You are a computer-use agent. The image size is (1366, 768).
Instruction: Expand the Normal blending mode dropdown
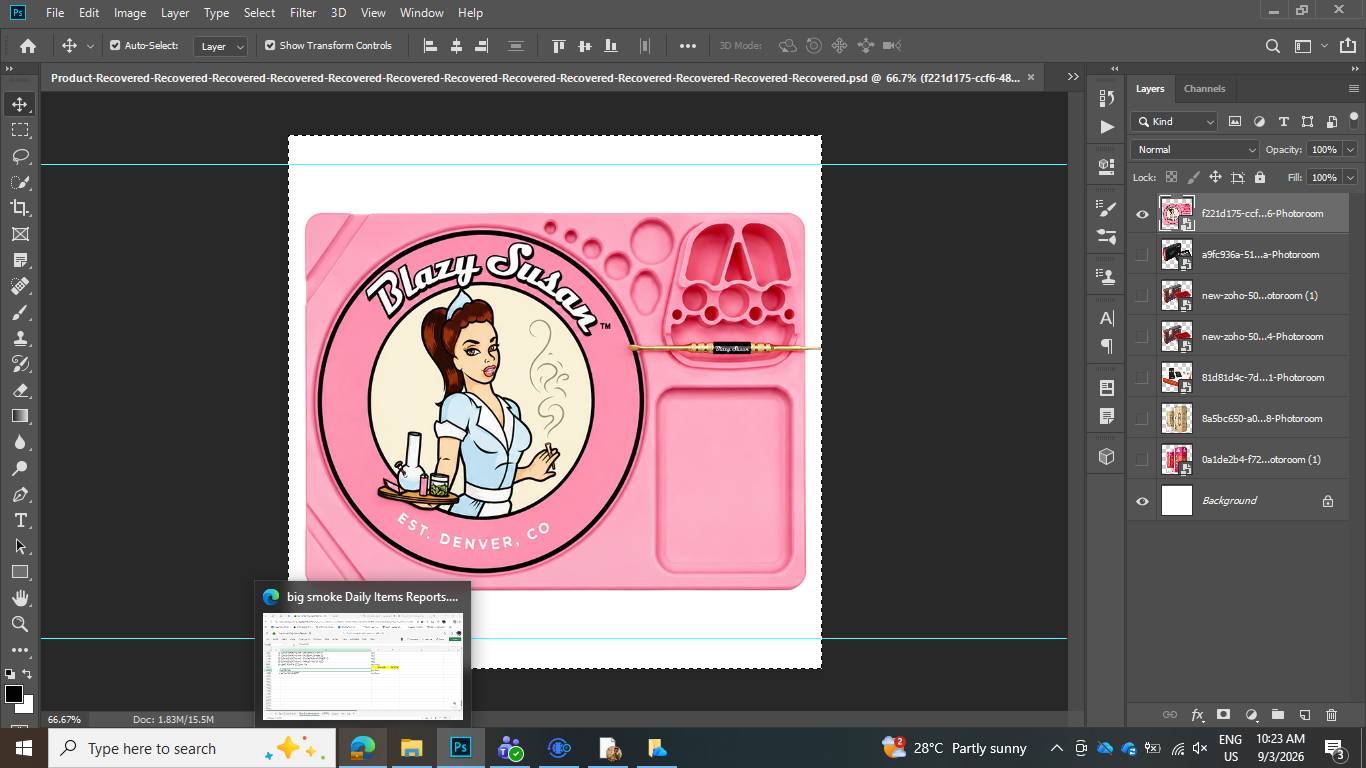[1195, 149]
